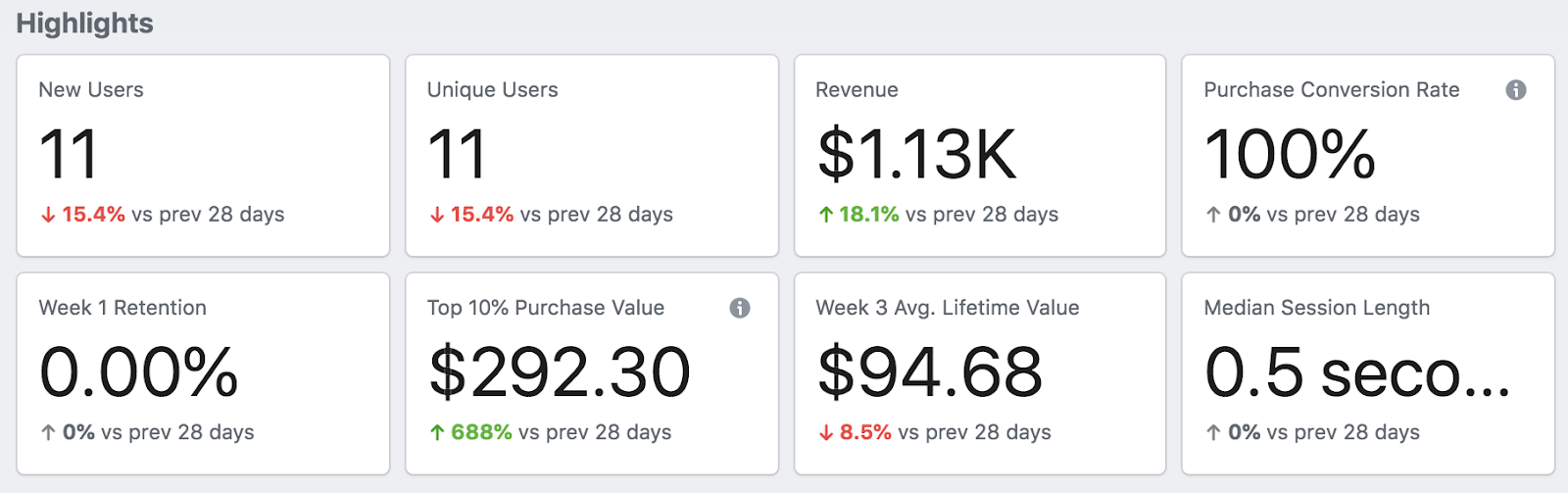Click the Highlights section heading

point(85,24)
